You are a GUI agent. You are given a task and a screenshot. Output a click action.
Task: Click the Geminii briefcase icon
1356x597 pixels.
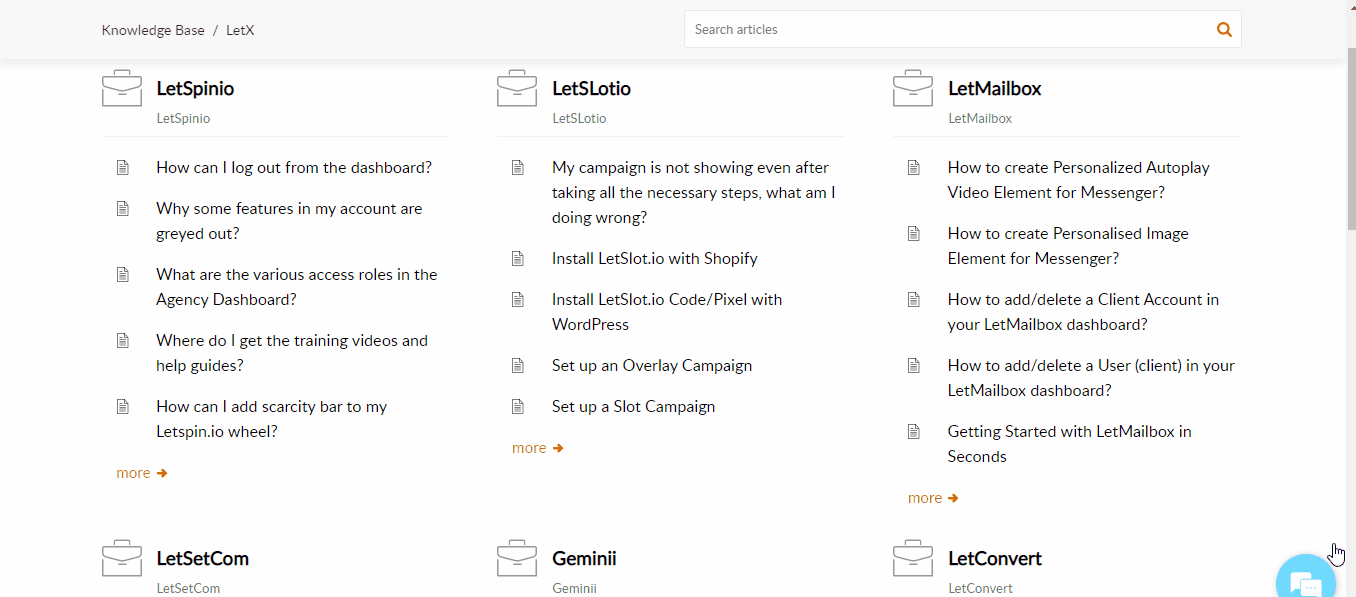[x=517, y=559]
